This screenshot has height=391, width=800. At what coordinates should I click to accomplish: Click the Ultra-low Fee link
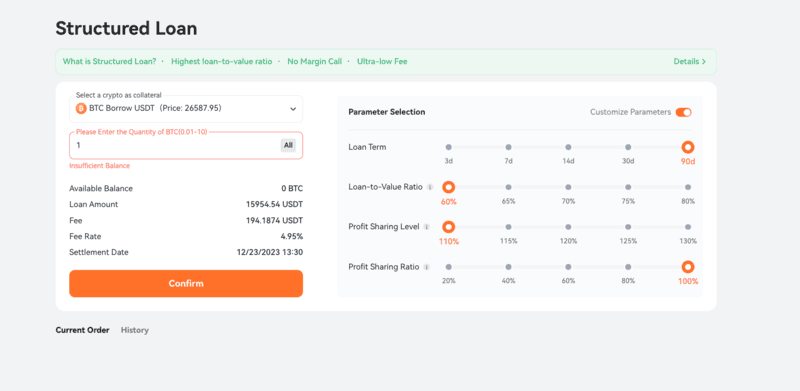click(x=382, y=62)
